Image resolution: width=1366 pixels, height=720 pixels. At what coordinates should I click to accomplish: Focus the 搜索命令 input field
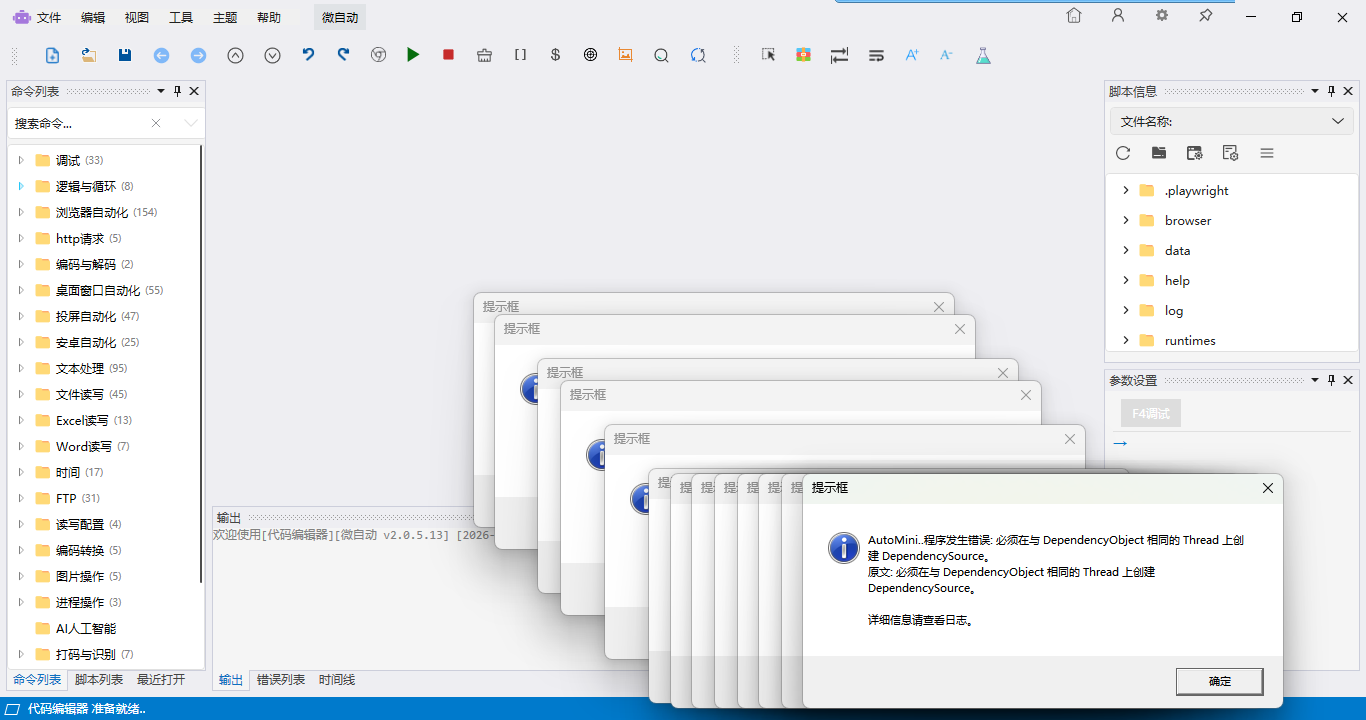(x=78, y=123)
